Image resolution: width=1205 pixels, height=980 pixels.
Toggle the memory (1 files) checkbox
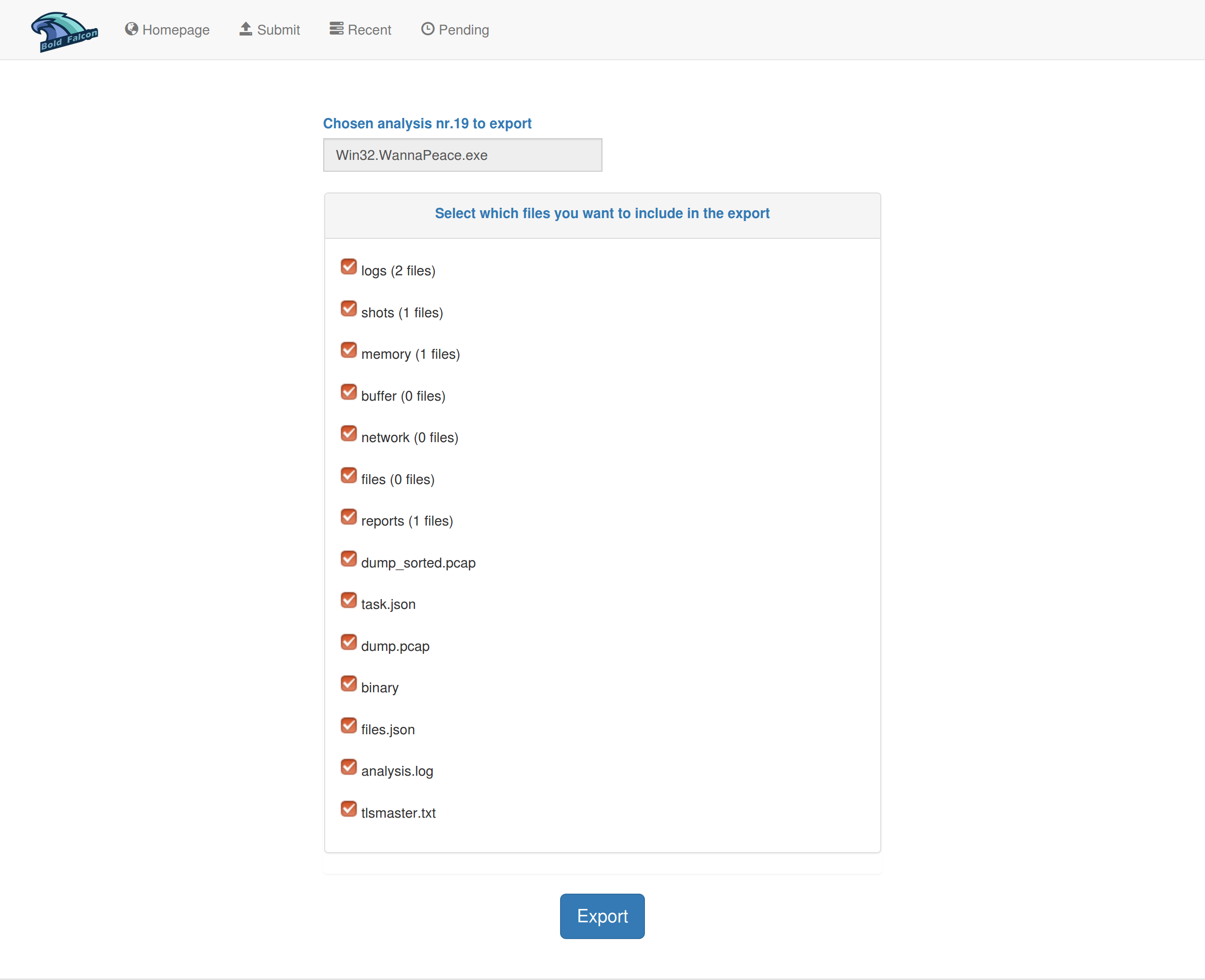click(349, 350)
